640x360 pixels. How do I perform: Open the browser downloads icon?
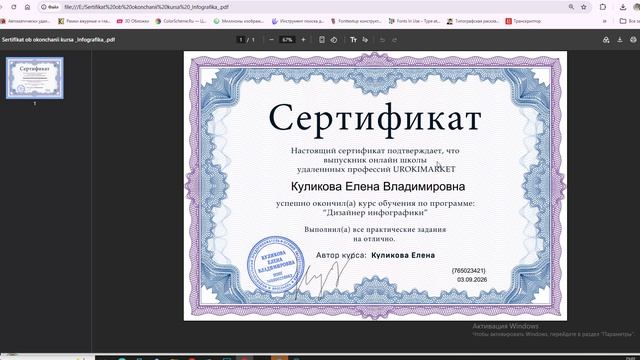[623, 7]
